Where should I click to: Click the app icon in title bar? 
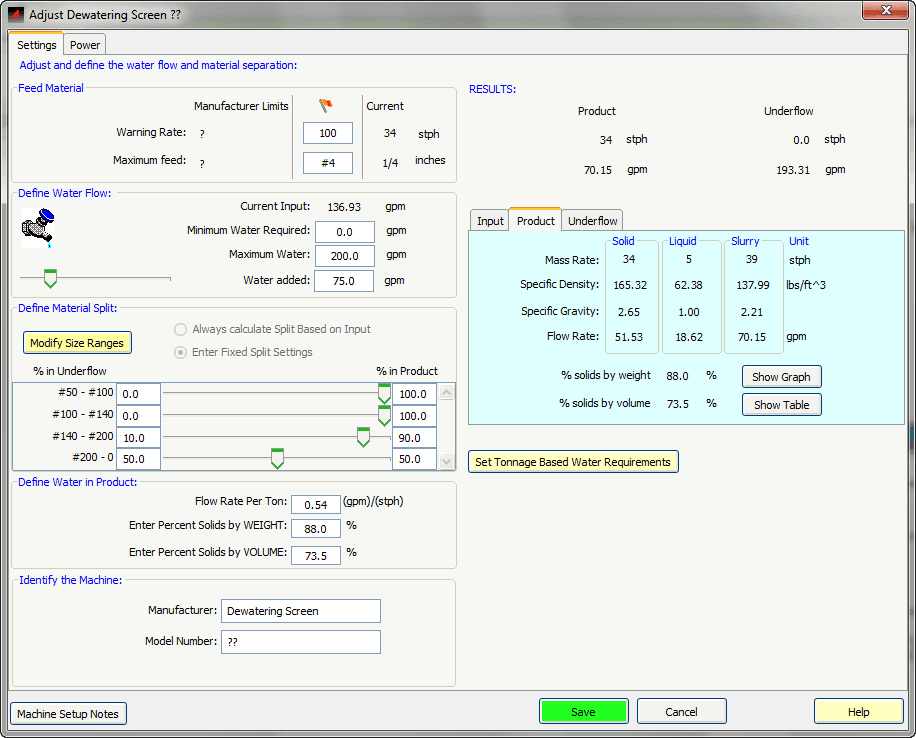(15, 15)
